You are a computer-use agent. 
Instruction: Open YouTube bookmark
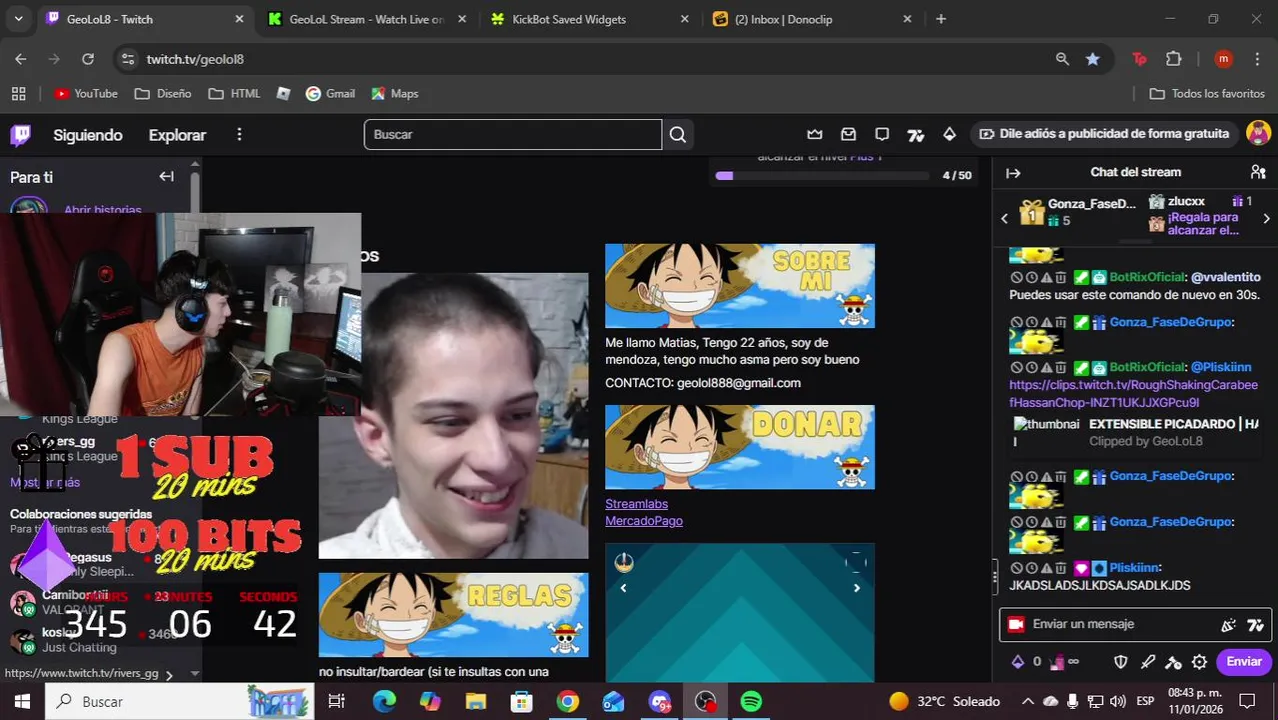point(86,93)
